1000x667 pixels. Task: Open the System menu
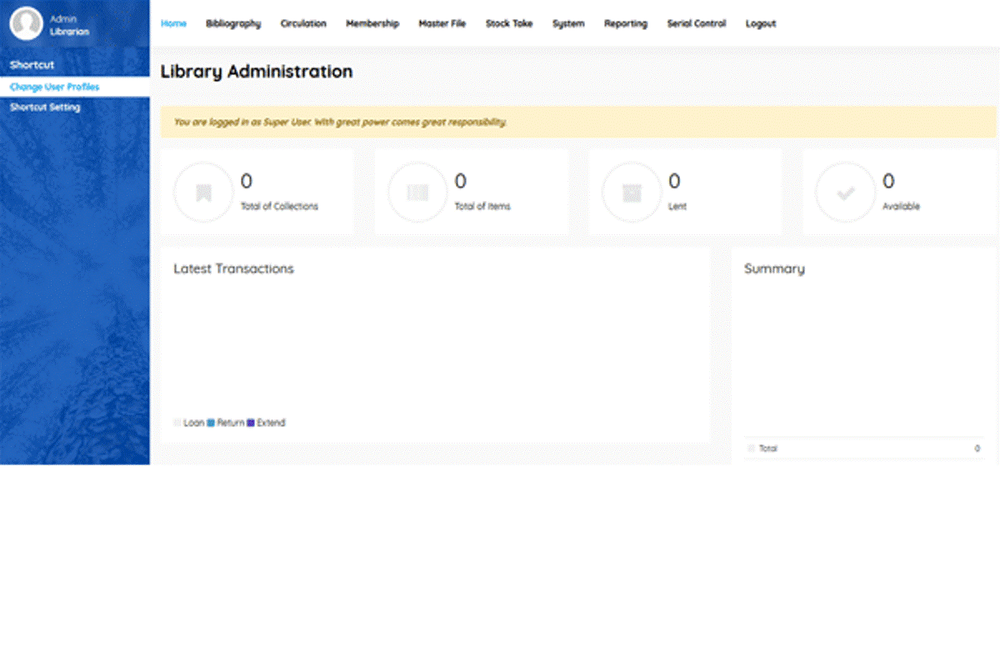coord(568,23)
